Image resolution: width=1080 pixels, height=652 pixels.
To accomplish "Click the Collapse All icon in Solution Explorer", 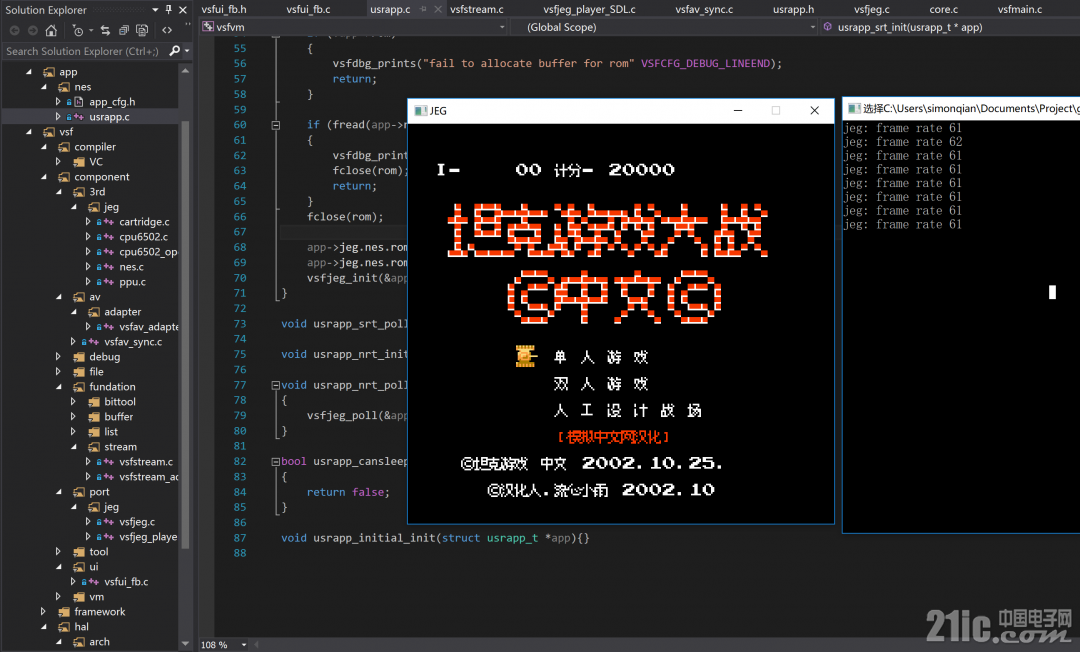I will [x=124, y=30].
